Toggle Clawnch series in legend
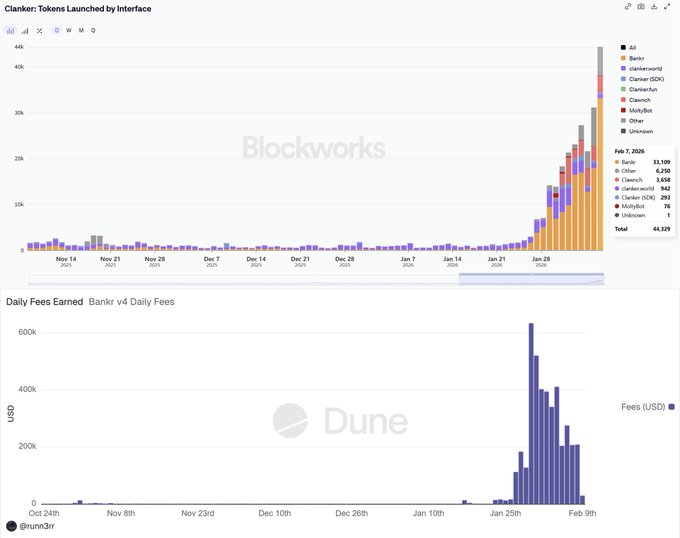The image size is (680, 538). pos(636,100)
